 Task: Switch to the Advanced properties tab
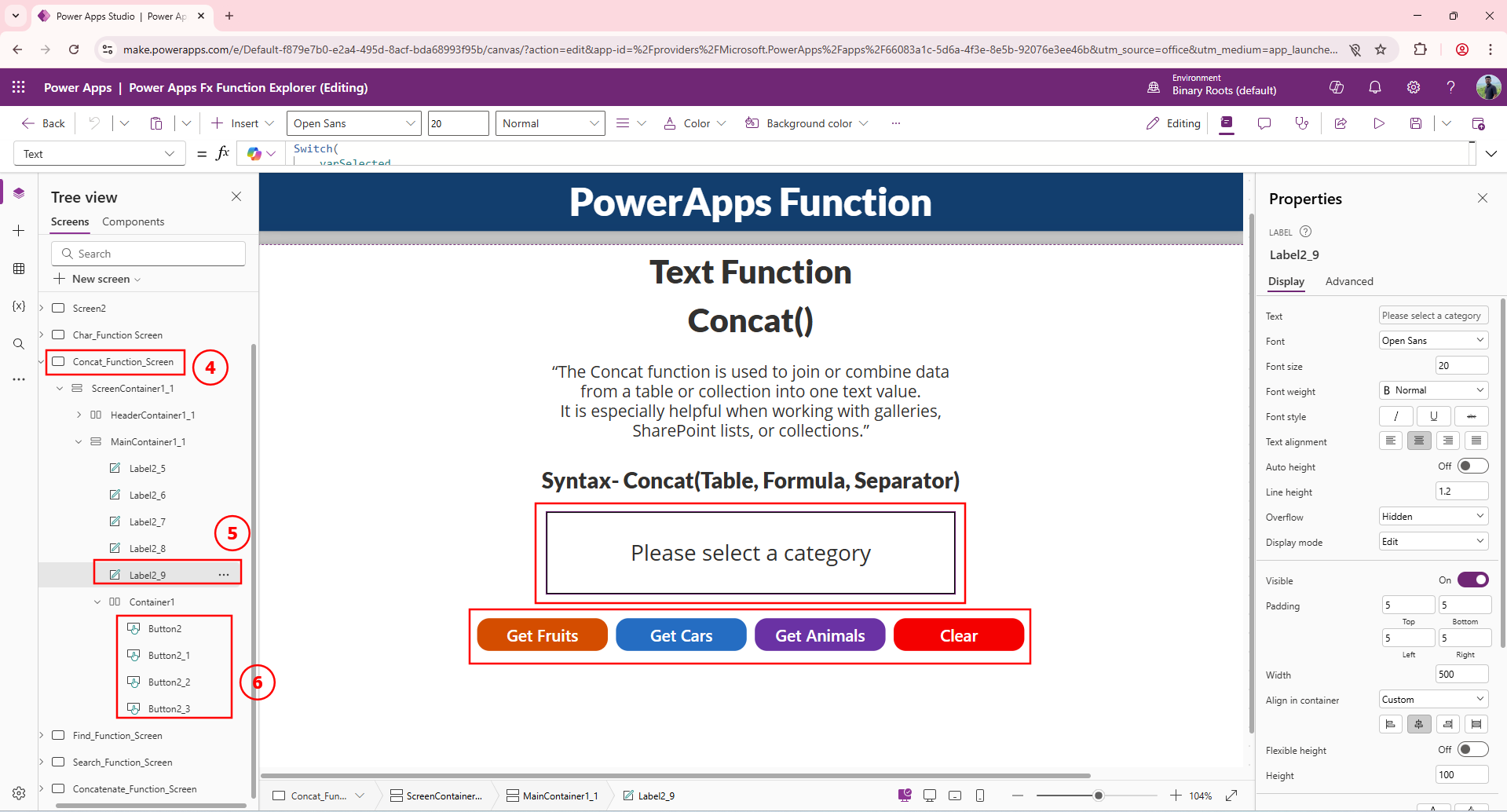(x=1349, y=281)
